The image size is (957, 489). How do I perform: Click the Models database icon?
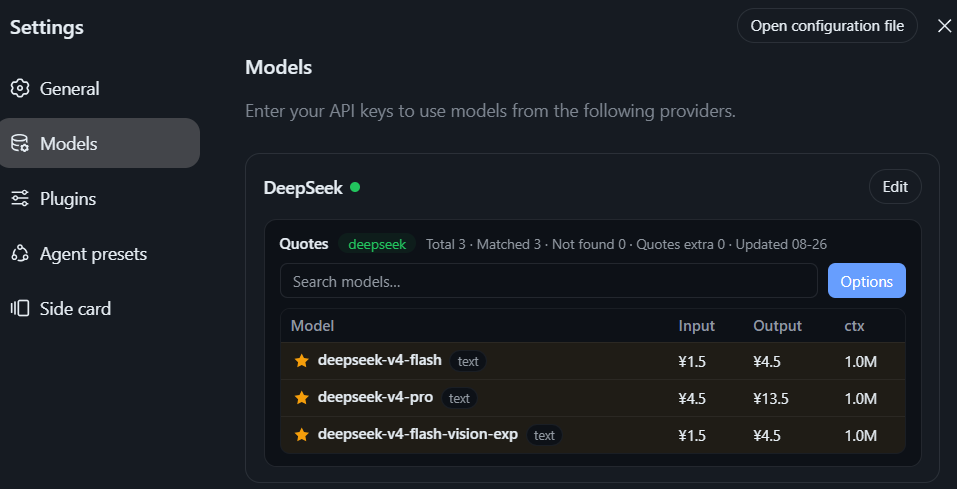pos(20,143)
